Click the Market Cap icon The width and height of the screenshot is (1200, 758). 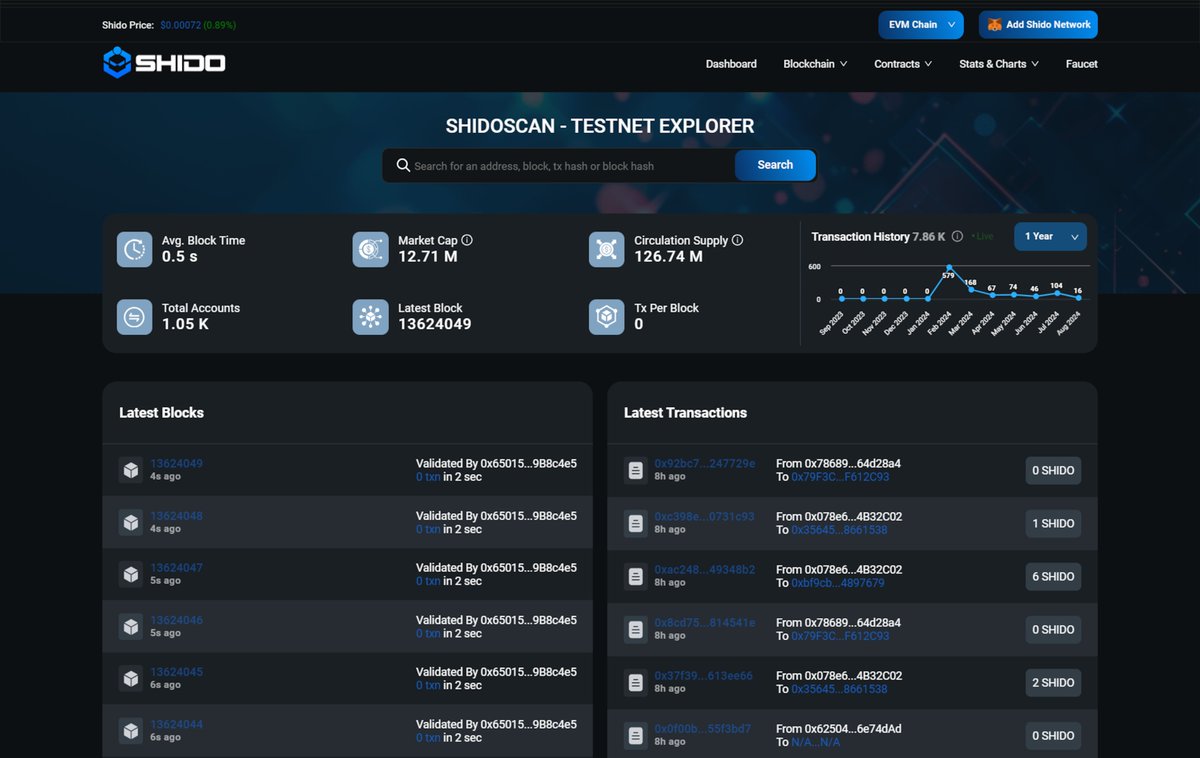370,249
